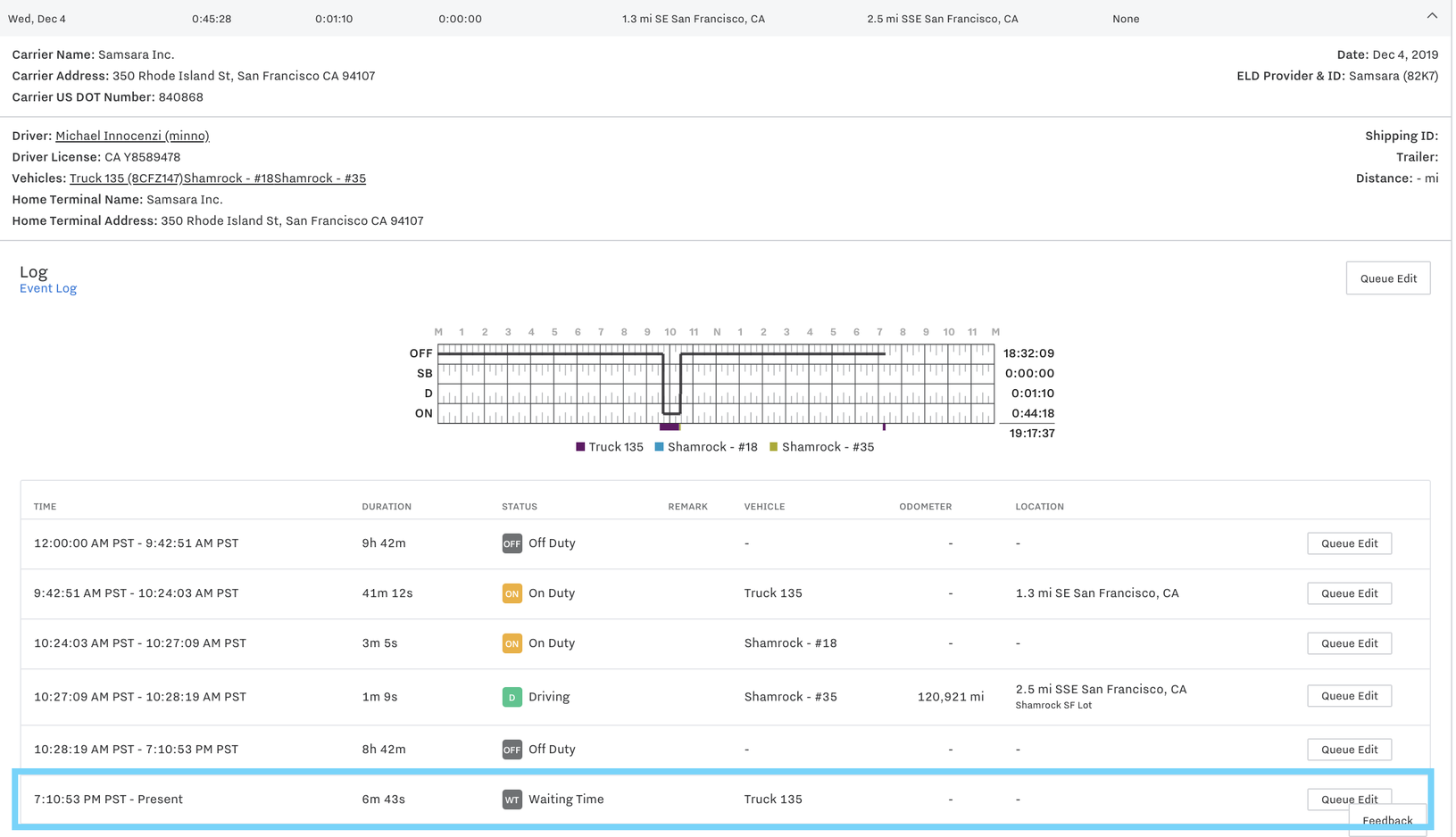This screenshot has width=1456, height=837.
Task: Click the top Queue Edit button beside Log
Action: (1388, 278)
